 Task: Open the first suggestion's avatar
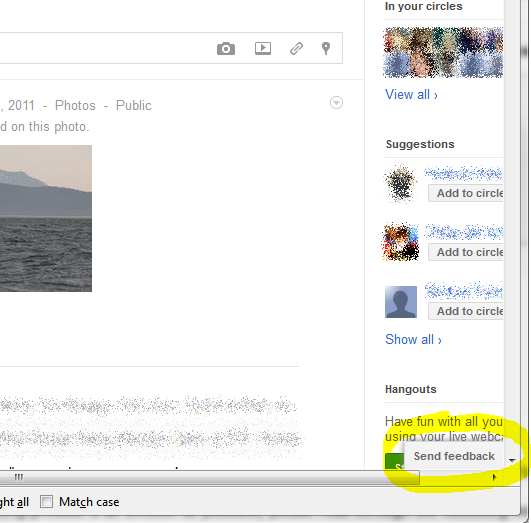(x=401, y=183)
